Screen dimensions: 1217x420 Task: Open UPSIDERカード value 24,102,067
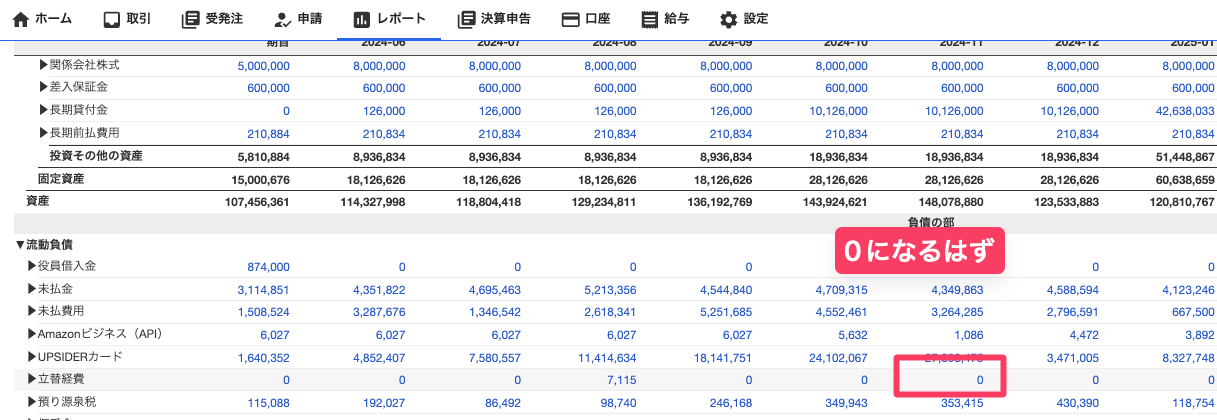(838, 358)
